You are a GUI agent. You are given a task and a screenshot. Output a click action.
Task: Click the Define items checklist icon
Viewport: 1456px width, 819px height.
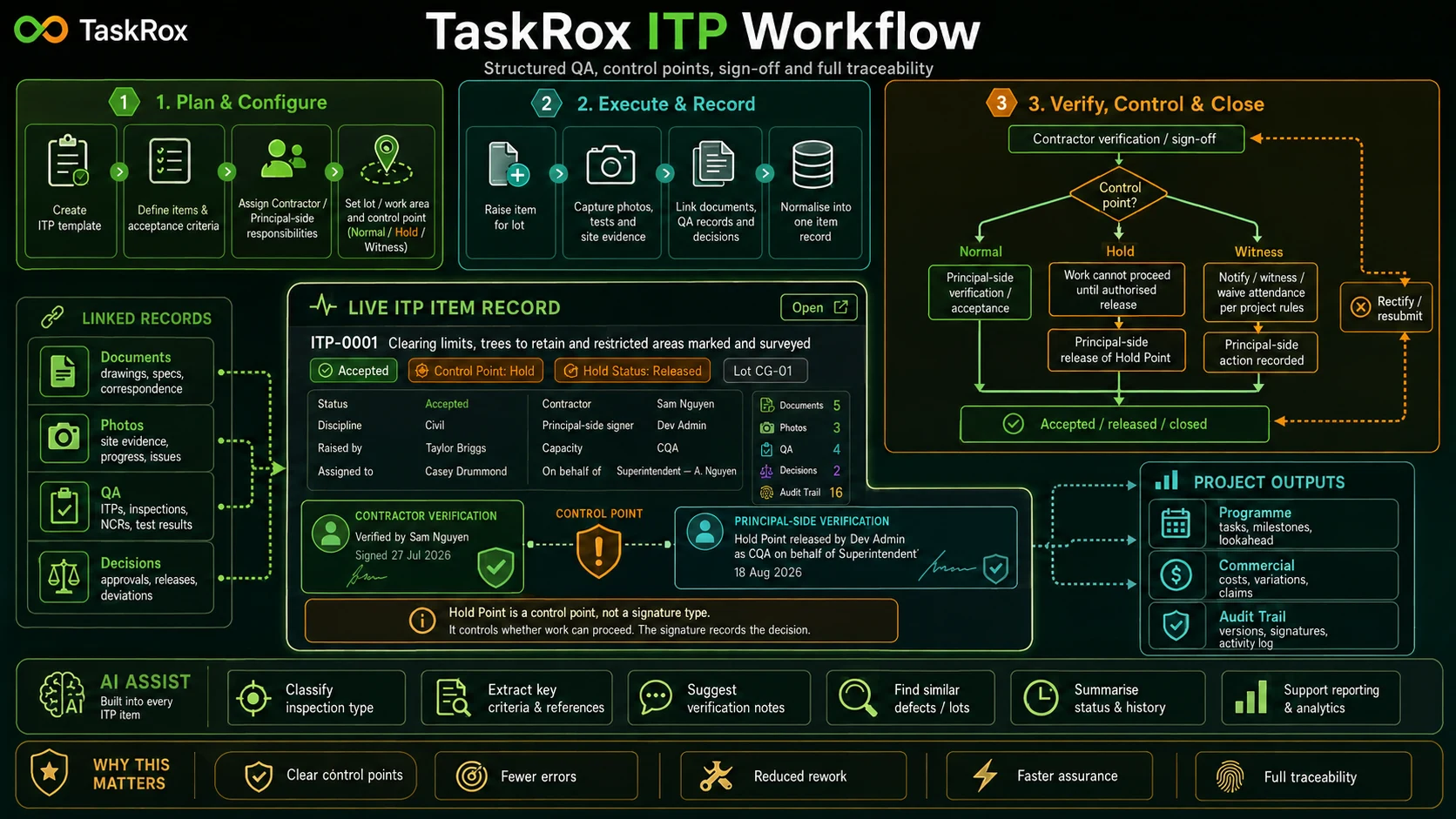(x=170, y=161)
